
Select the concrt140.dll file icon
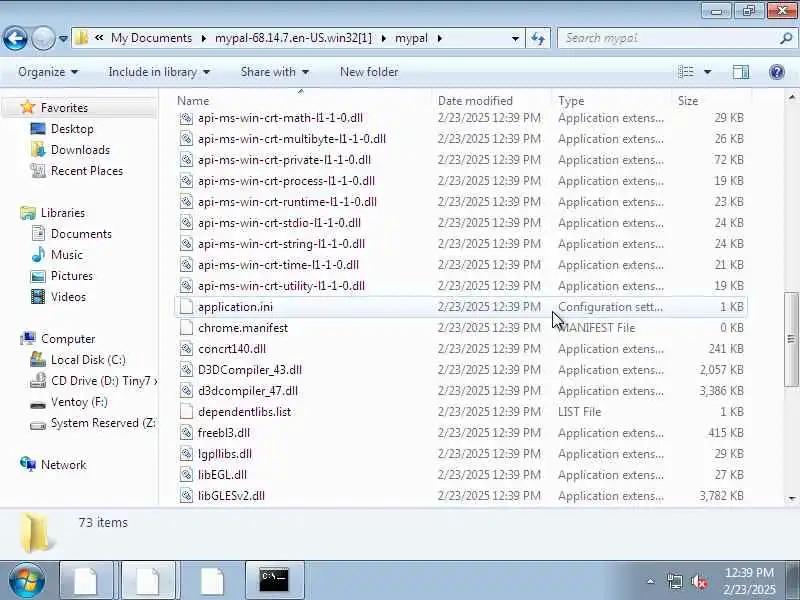[187, 348]
